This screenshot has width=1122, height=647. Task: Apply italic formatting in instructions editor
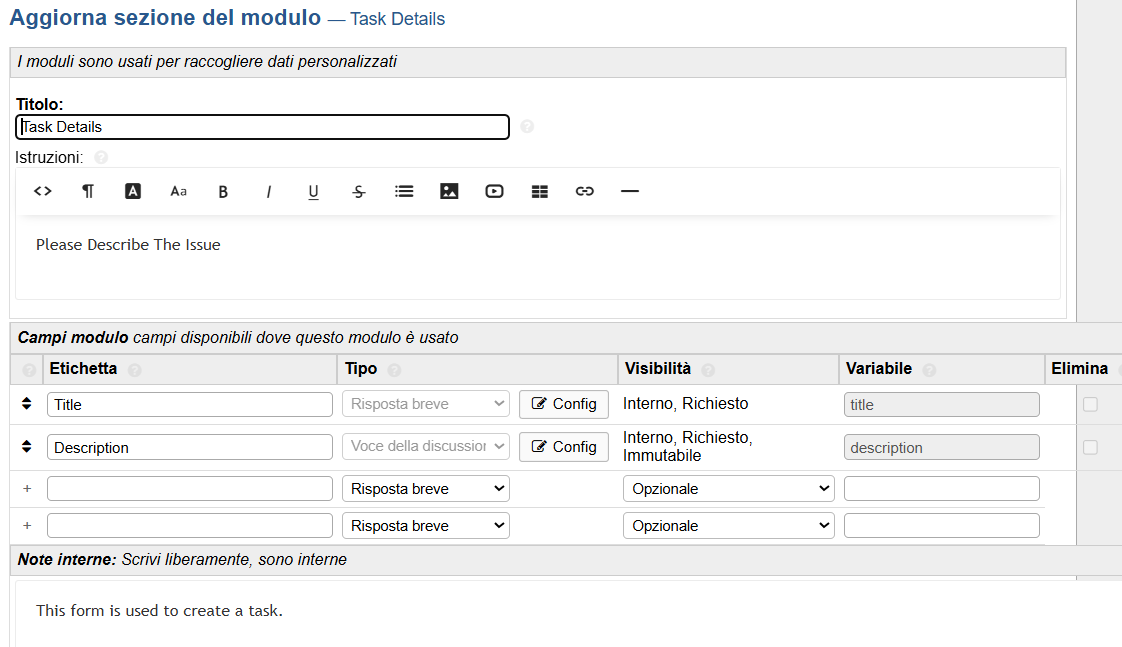point(268,191)
